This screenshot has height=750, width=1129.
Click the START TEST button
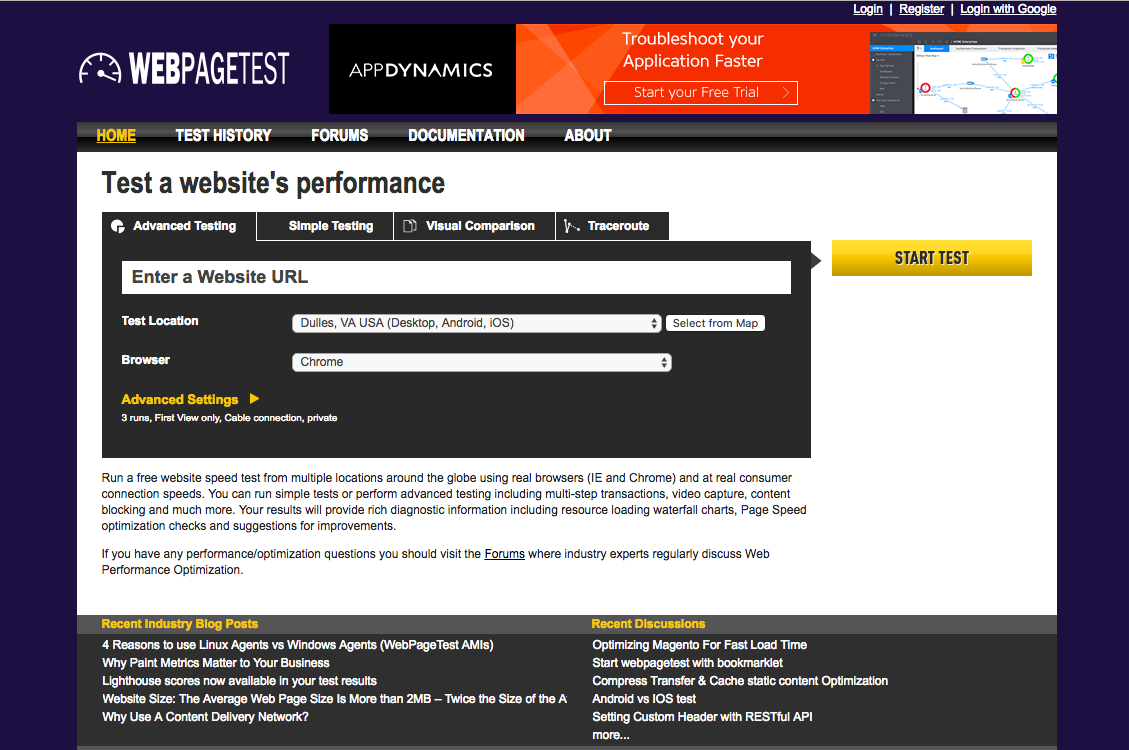(932, 258)
